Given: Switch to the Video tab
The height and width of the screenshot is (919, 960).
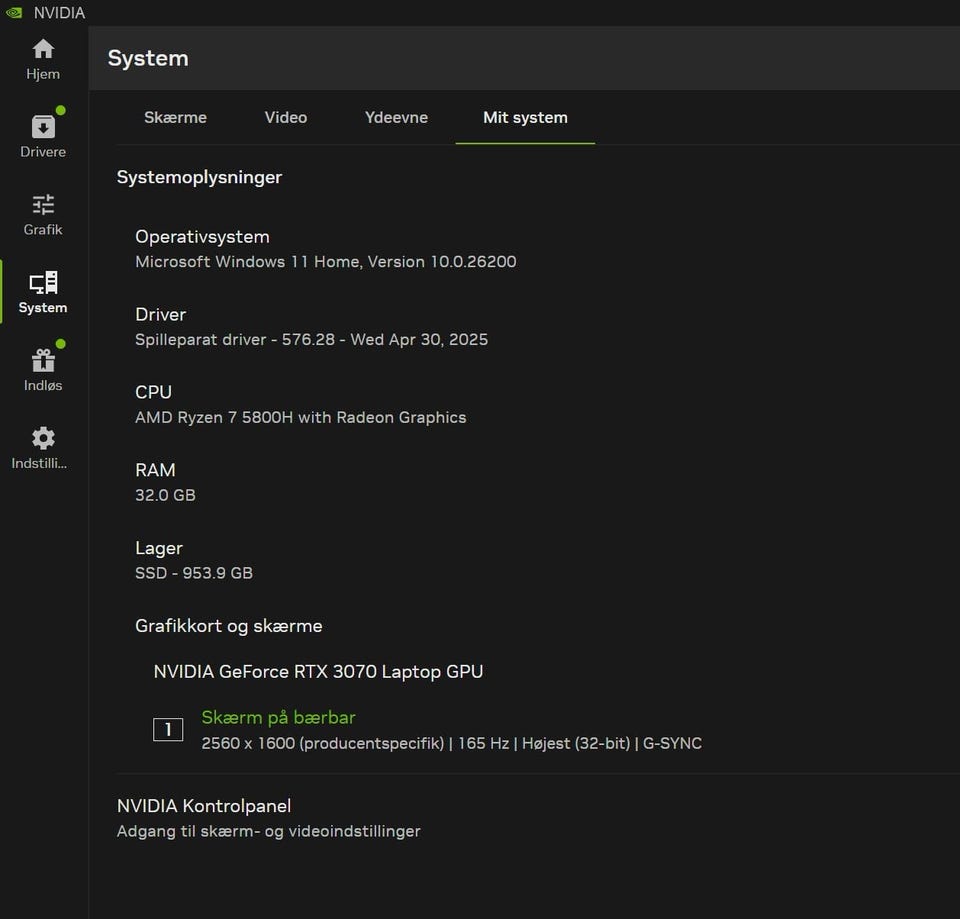Looking at the screenshot, I should point(286,118).
